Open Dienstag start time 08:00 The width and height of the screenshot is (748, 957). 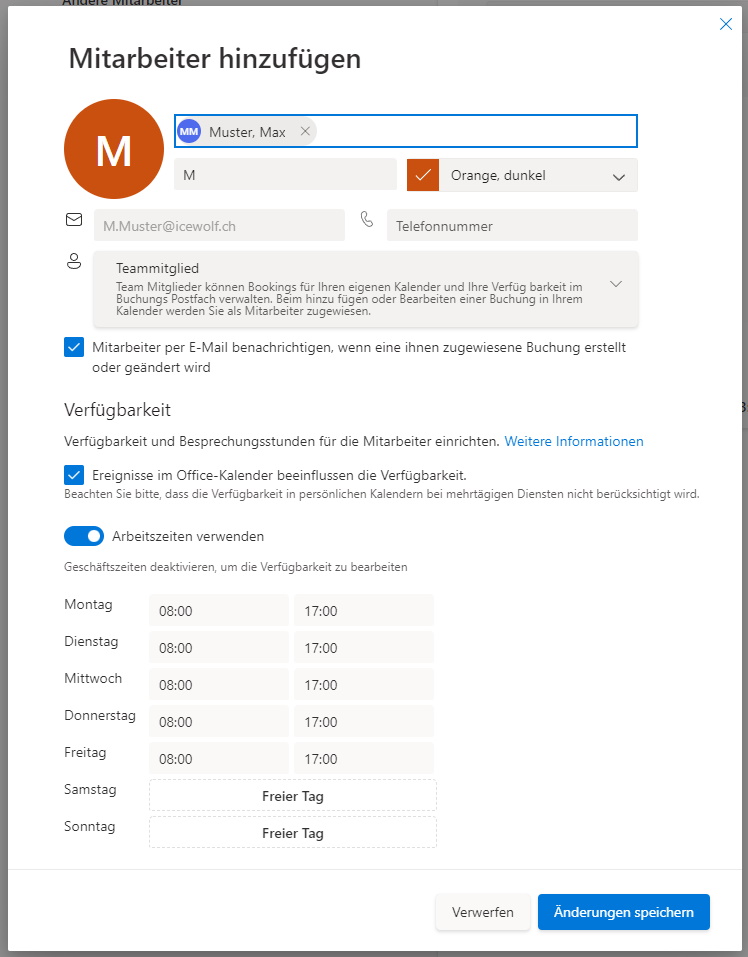click(x=218, y=648)
